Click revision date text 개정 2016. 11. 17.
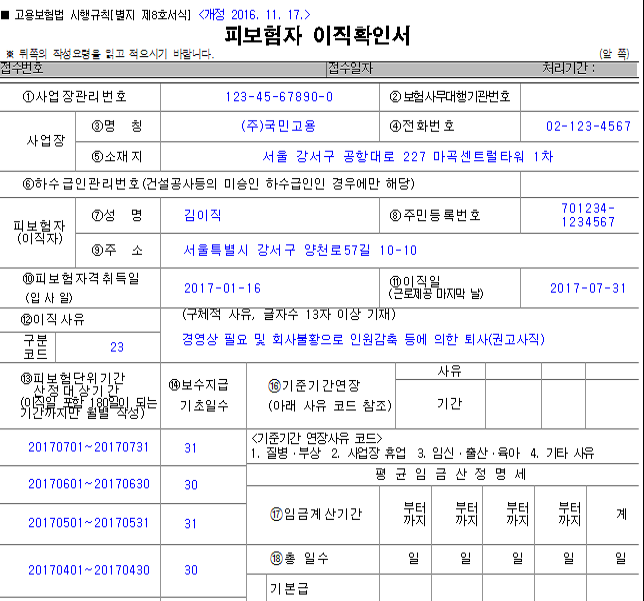This screenshot has height=601, width=644. click(254, 15)
